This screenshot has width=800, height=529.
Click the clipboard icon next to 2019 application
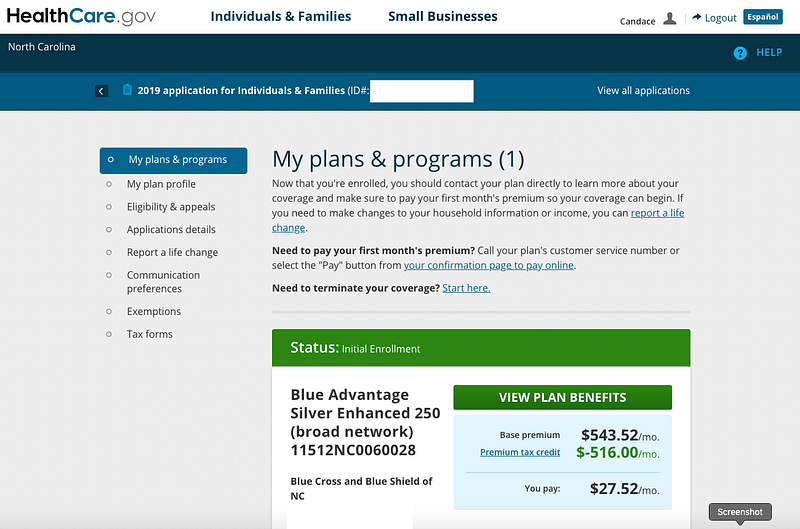(x=127, y=90)
